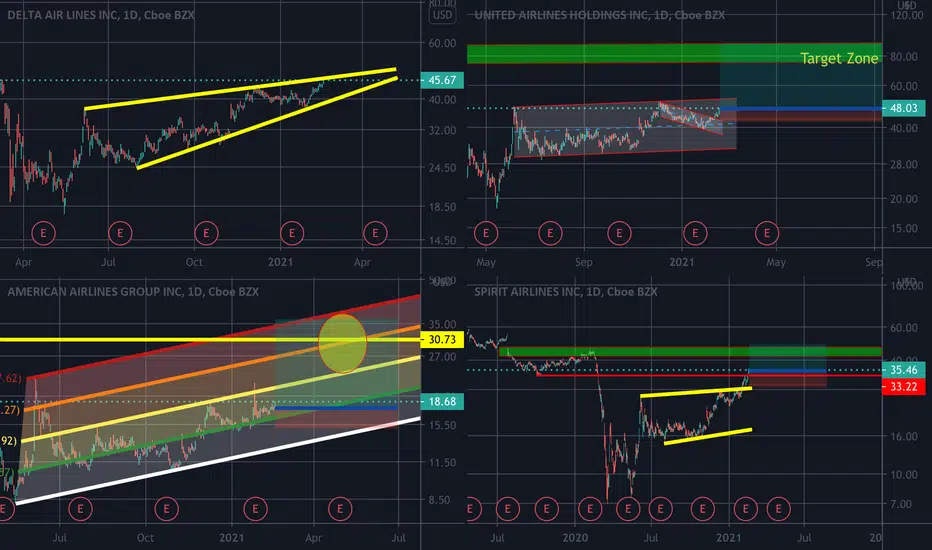Open American Airlines earnings marker near Oct label
932x550 pixels.
166,509
